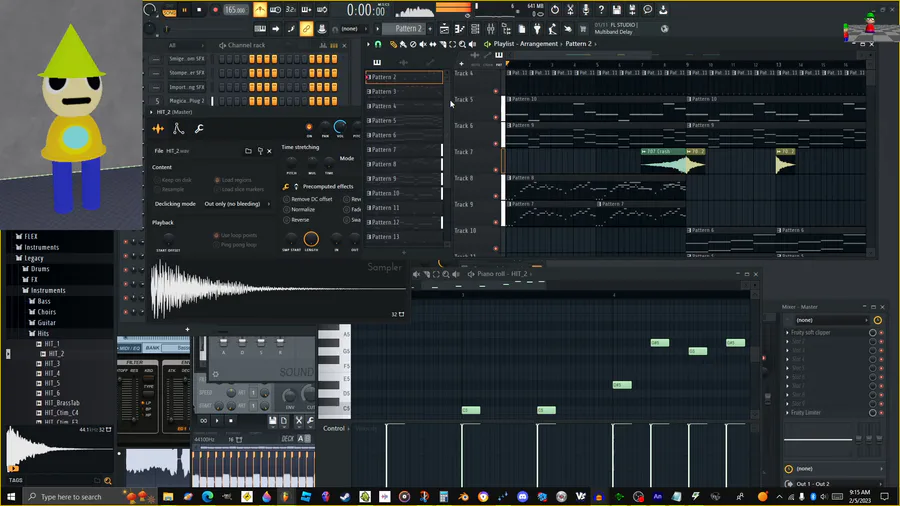
Task: Open sampler waveform settings tab icon
Action: (x=158, y=129)
